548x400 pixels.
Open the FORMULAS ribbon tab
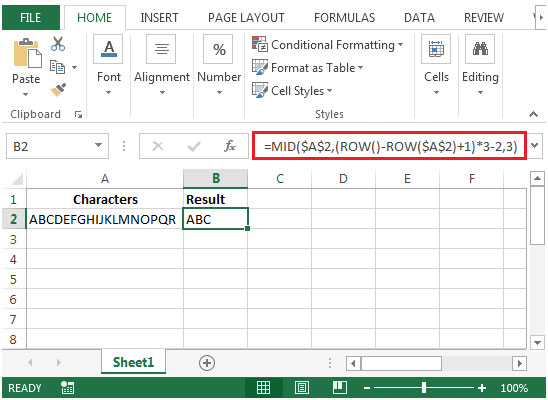click(344, 17)
